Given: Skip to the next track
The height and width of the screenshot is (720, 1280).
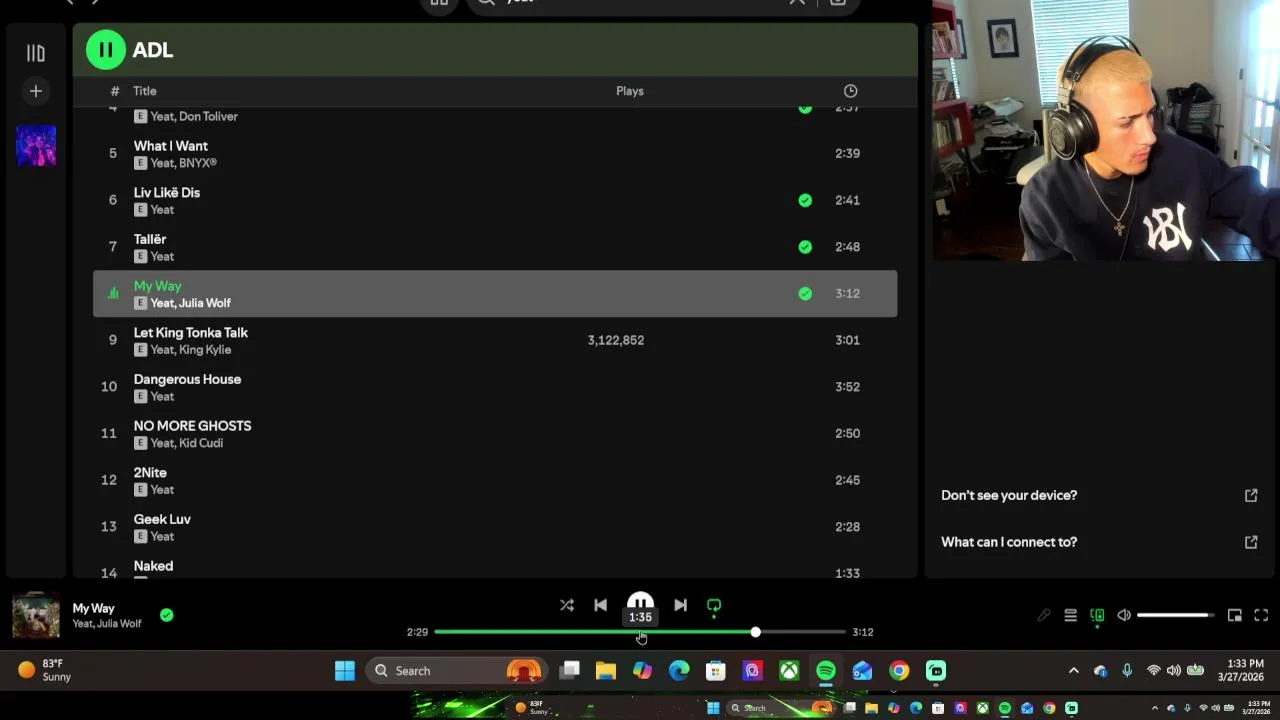Looking at the screenshot, I should tap(680, 605).
